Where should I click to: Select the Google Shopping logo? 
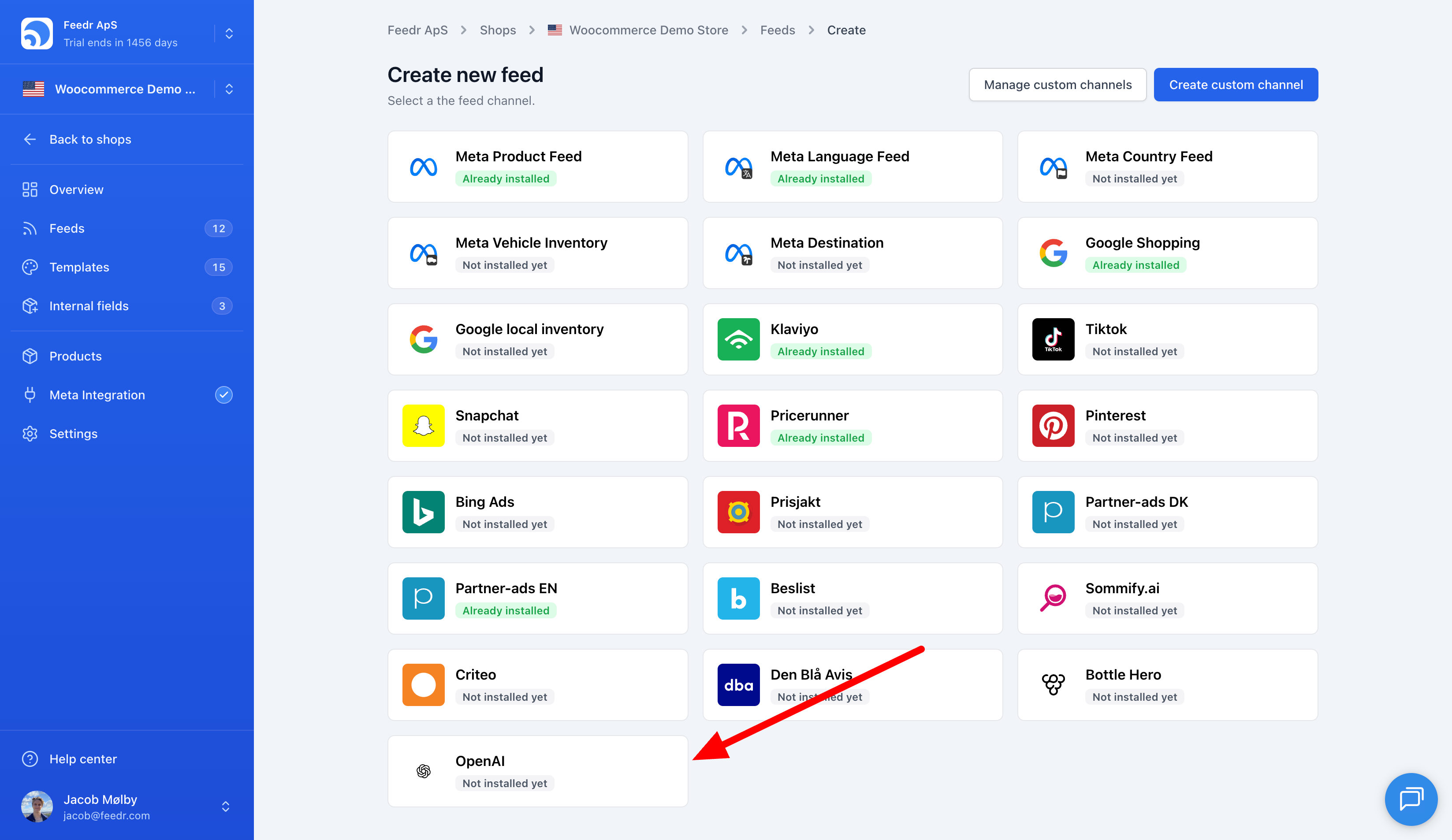click(x=1053, y=253)
